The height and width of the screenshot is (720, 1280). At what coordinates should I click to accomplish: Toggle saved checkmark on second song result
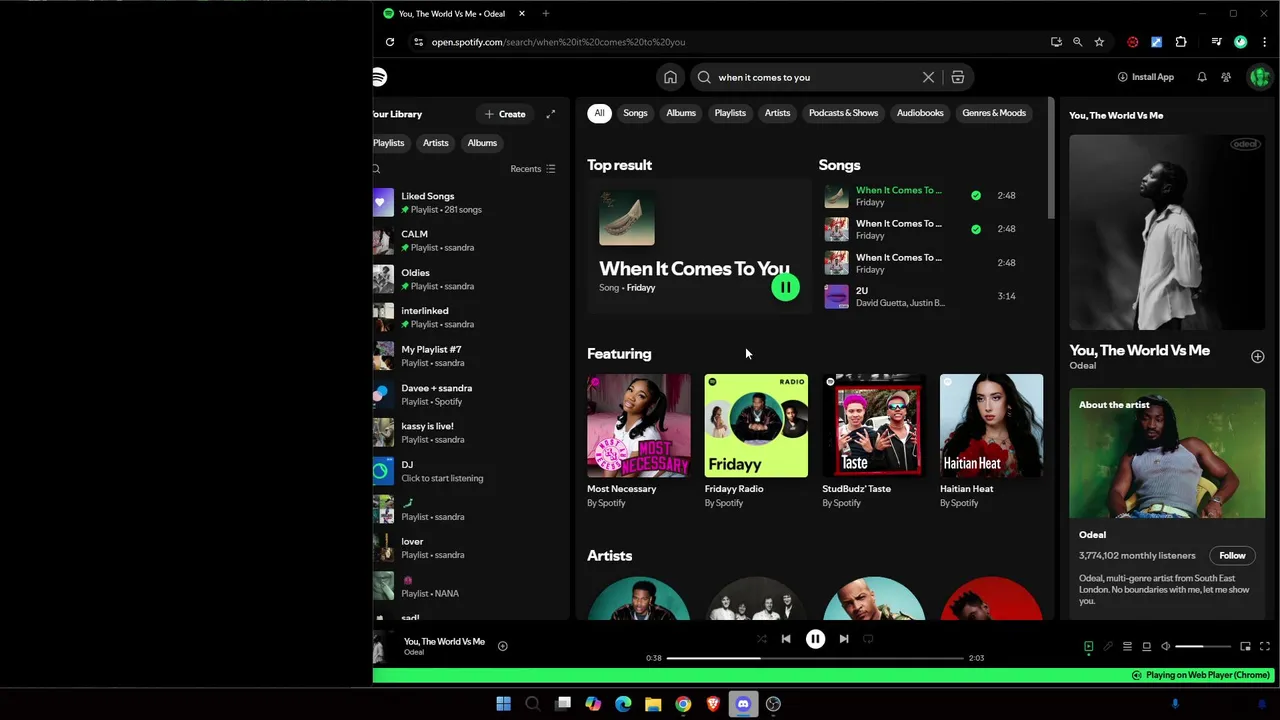click(976, 229)
